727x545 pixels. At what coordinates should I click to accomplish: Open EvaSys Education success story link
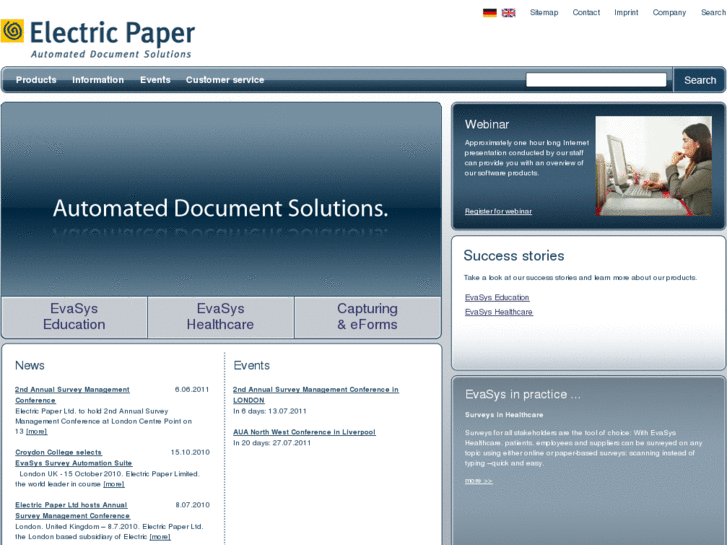497,297
